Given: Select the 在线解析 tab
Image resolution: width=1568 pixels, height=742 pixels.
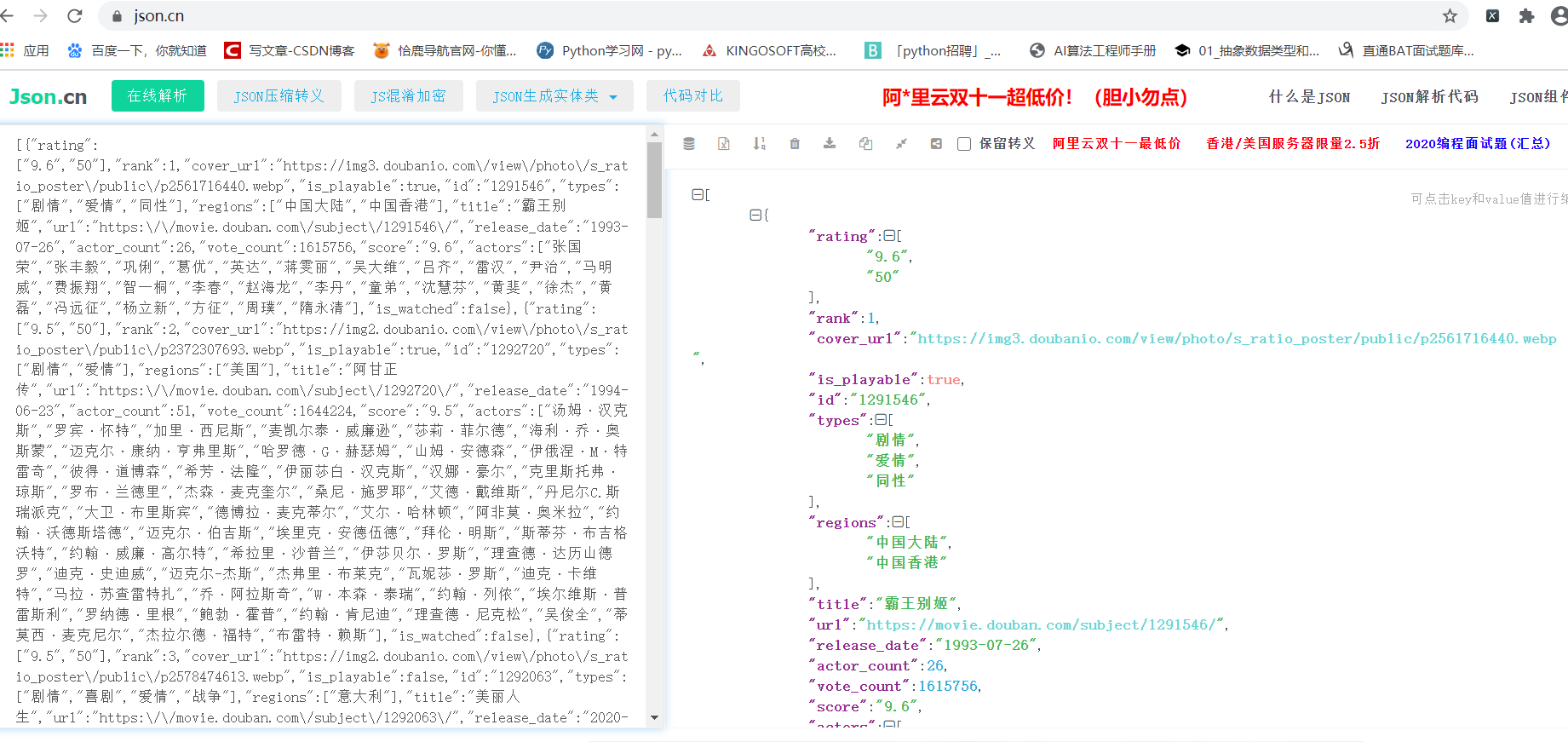Looking at the screenshot, I should click(x=158, y=96).
